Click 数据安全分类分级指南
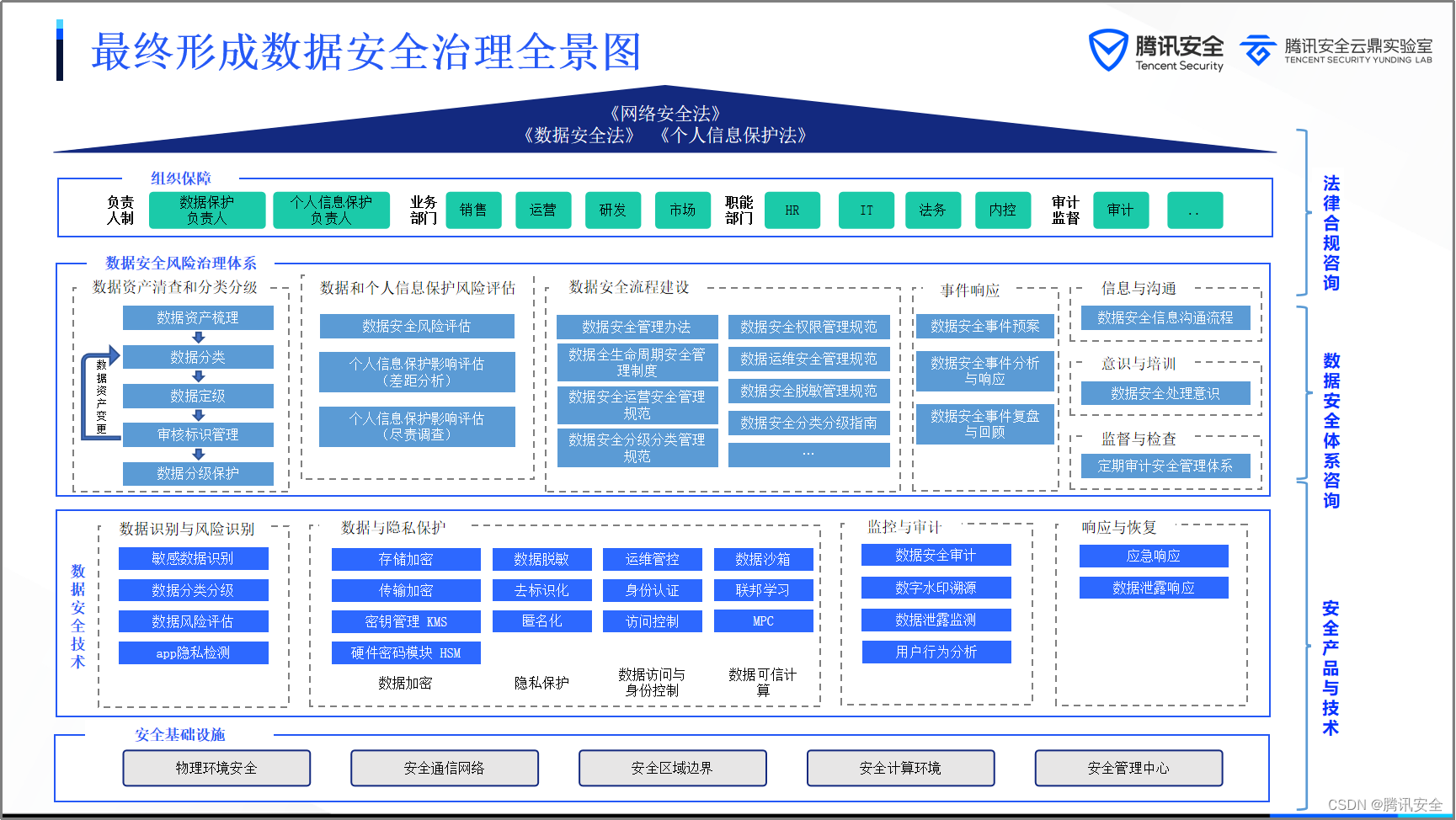 809,423
